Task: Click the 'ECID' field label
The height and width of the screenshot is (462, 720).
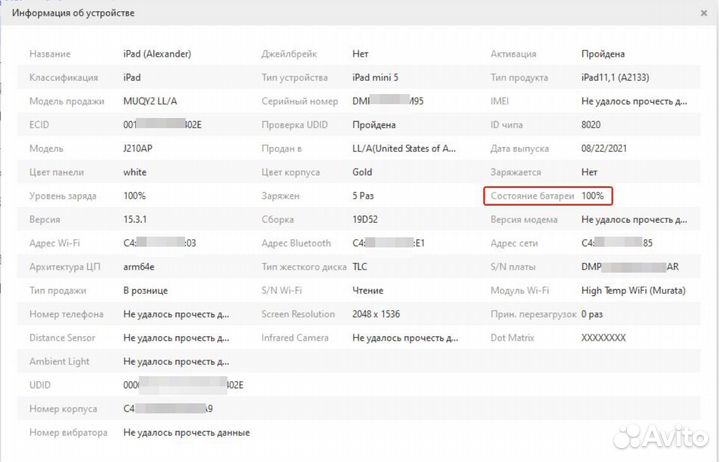Action: 39,125
